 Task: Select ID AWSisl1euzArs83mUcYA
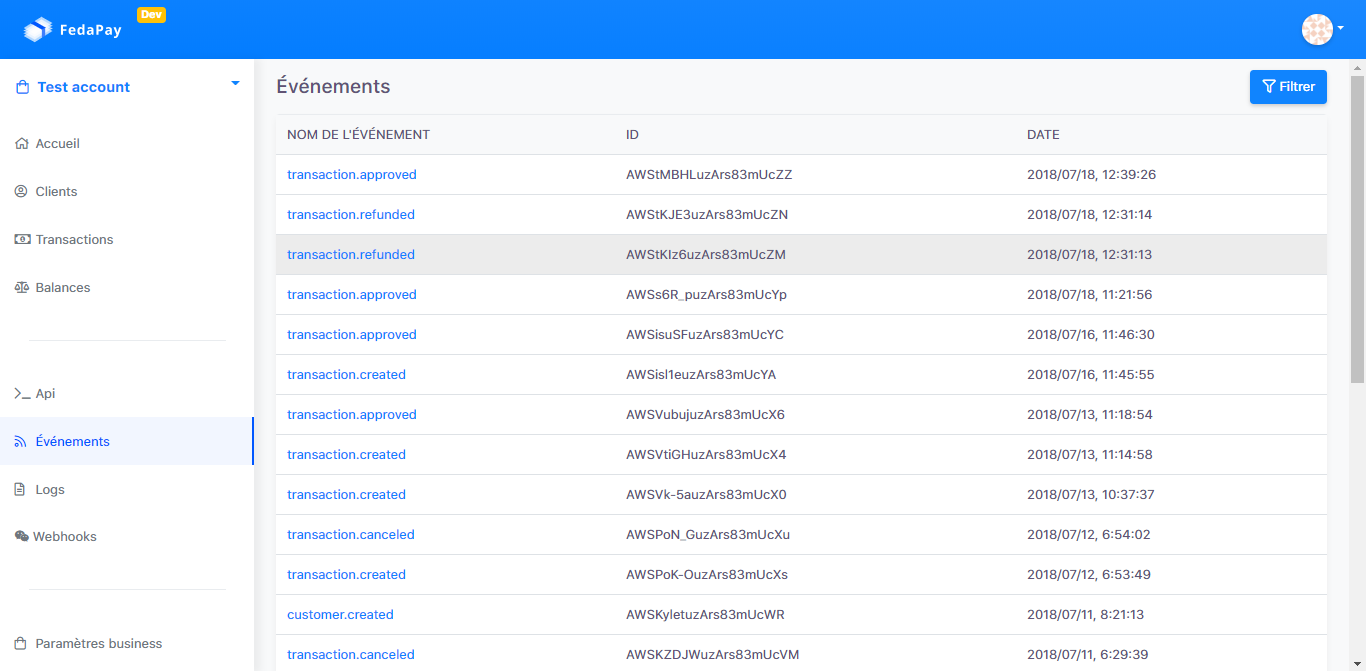pyautogui.click(x=701, y=374)
